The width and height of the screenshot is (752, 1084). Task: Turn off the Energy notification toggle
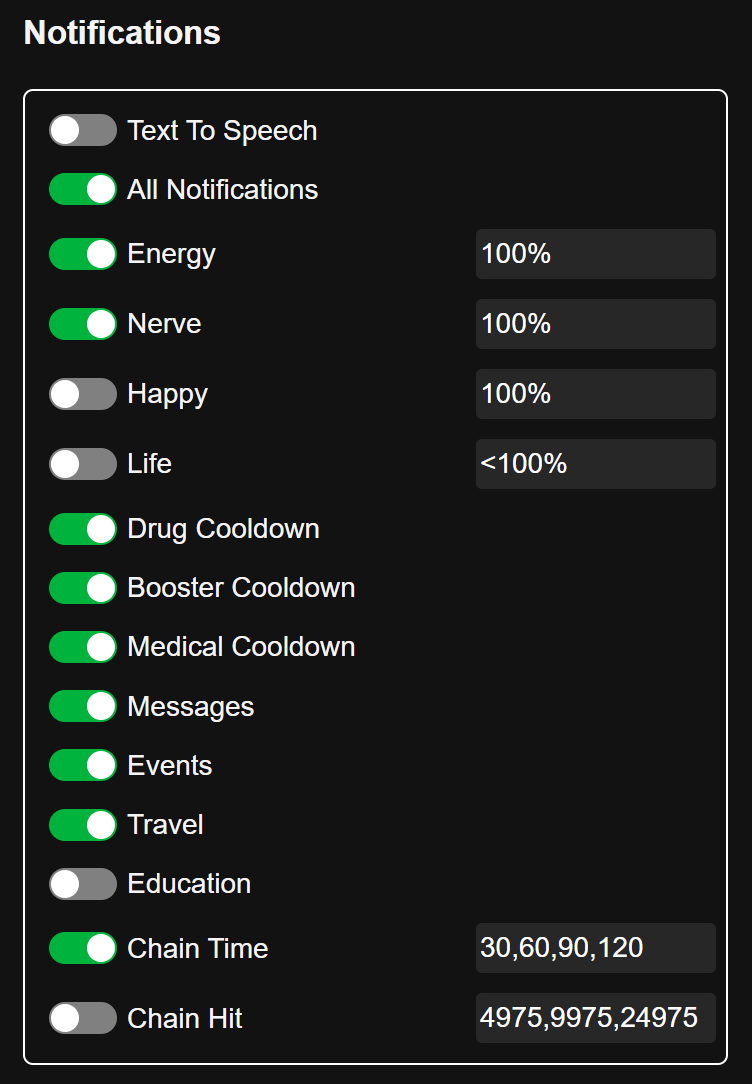click(x=83, y=254)
